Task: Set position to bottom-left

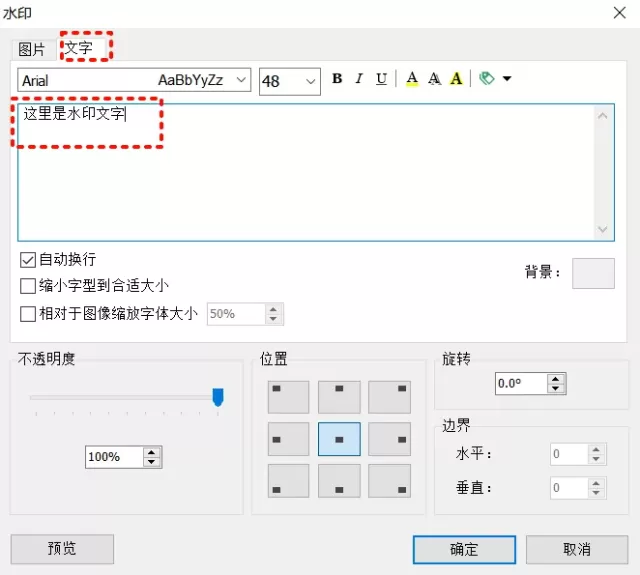Action: click(288, 481)
